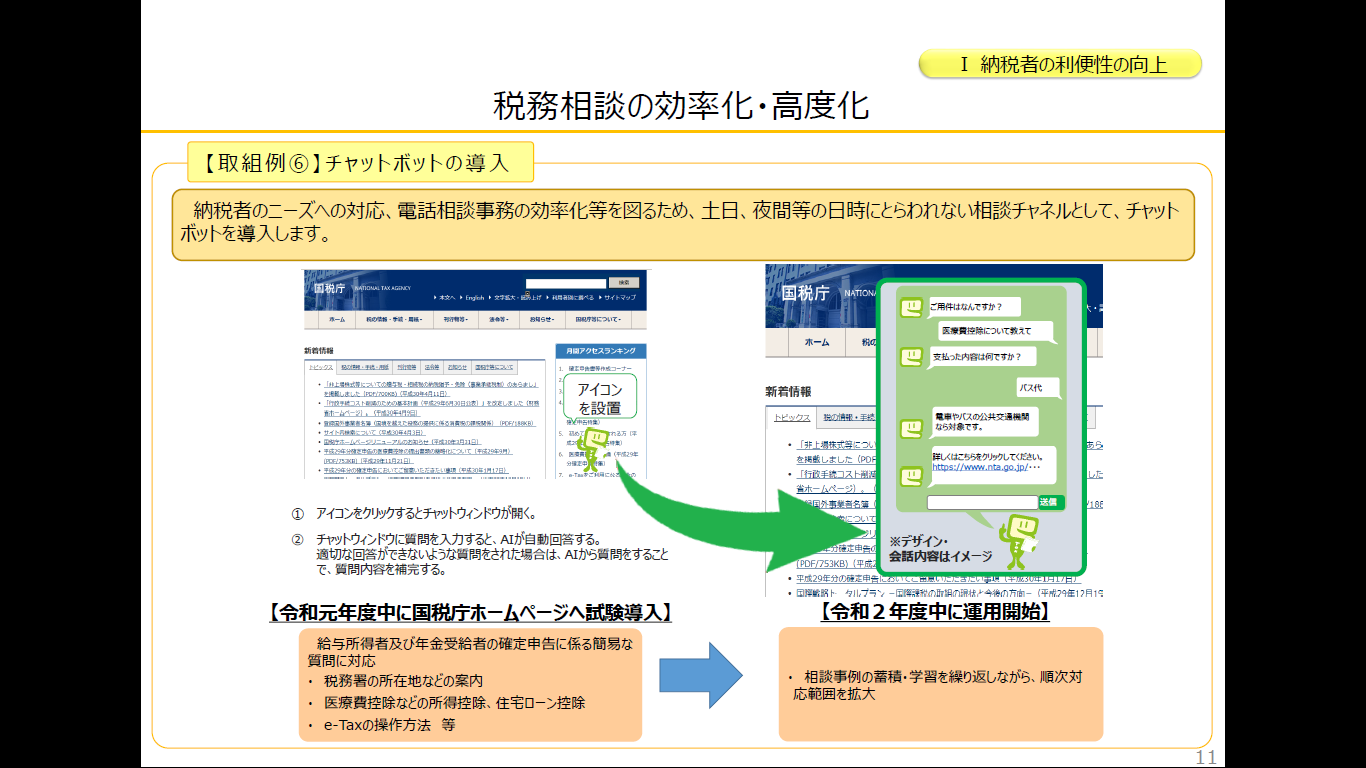Expand 国税庁等について navigation dropdown
1366x768 pixels.
[598, 319]
